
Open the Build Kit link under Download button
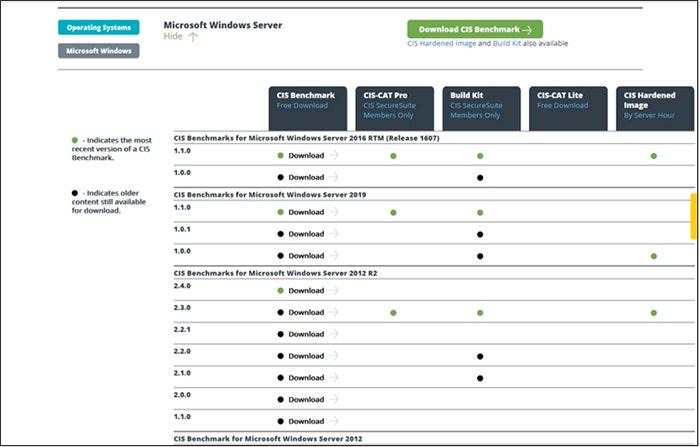pyautogui.click(x=507, y=44)
